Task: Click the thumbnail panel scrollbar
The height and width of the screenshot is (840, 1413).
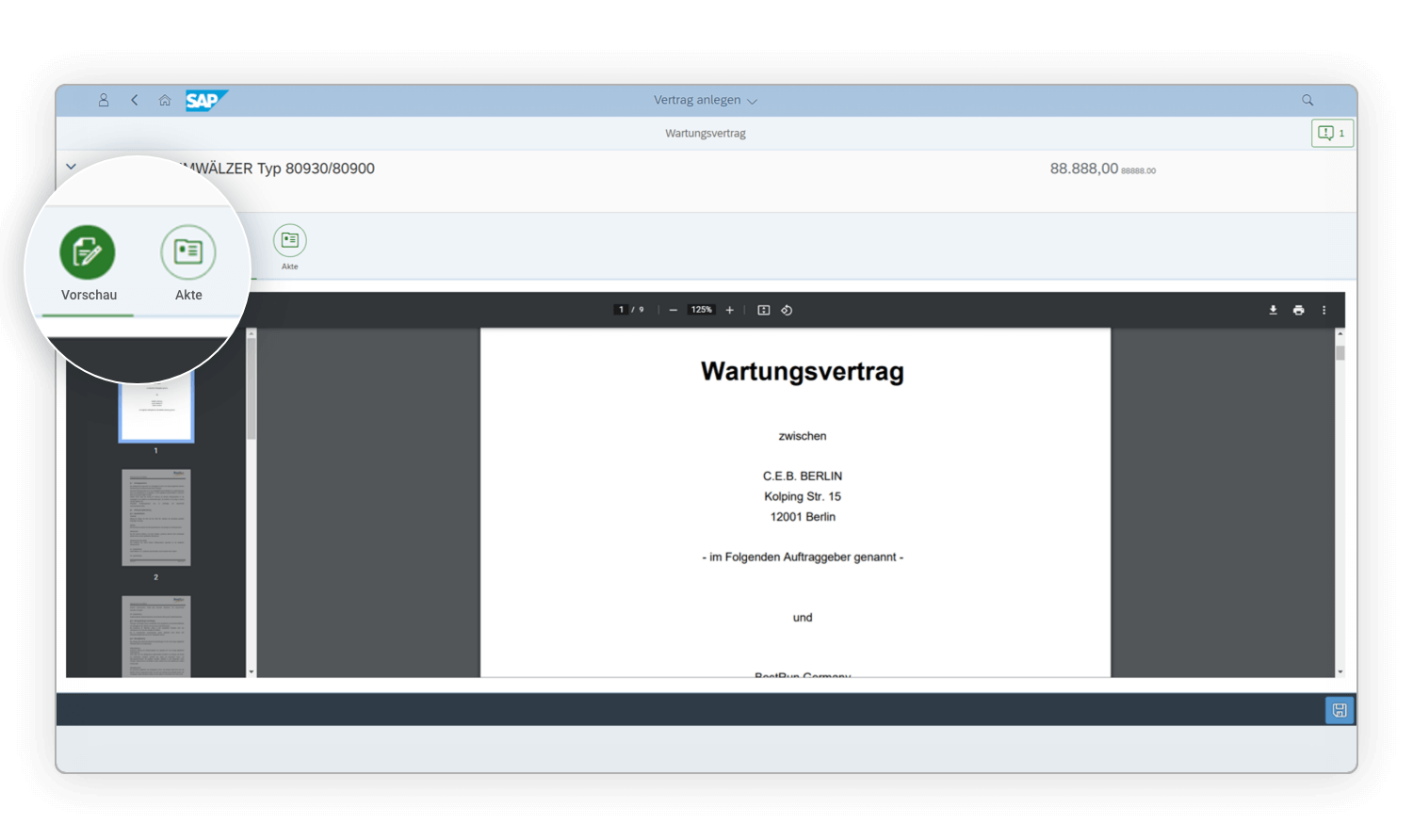Action: tap(252, 389)
